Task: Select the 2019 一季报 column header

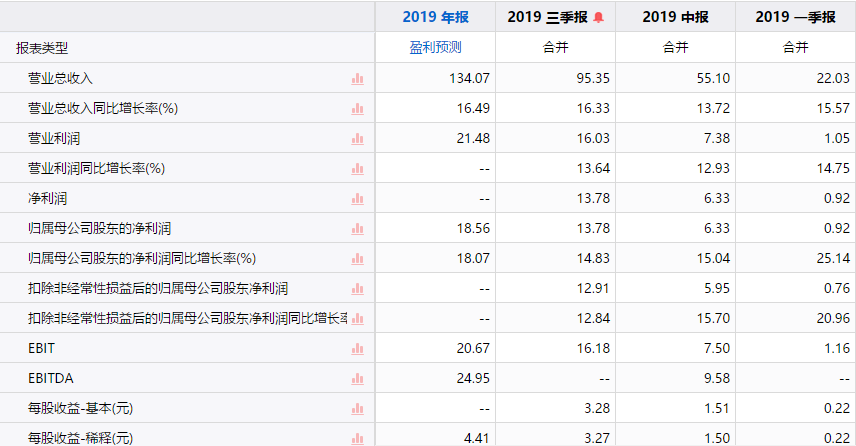Action: pos(795,17)
